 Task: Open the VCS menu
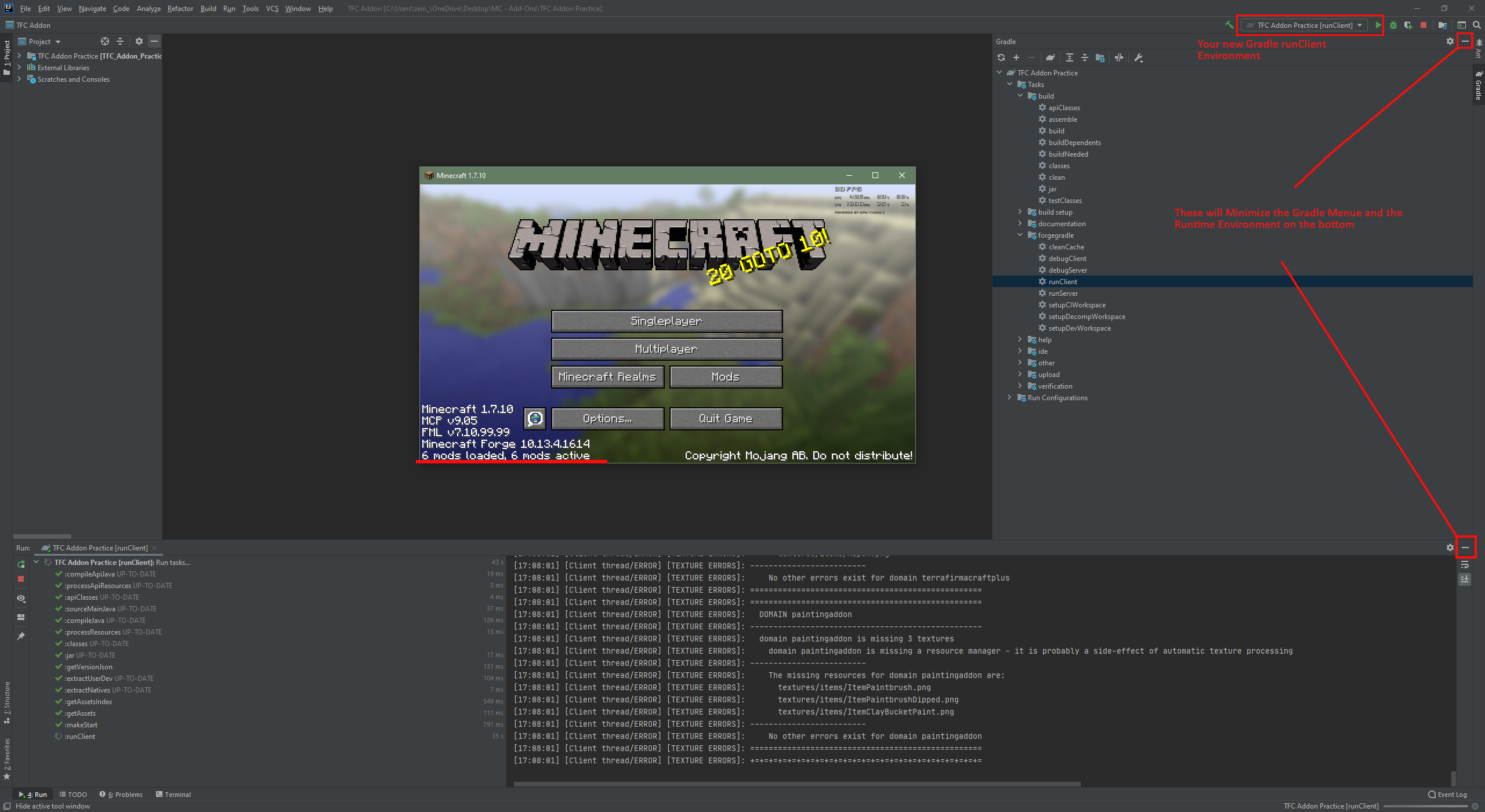[272, 8]
